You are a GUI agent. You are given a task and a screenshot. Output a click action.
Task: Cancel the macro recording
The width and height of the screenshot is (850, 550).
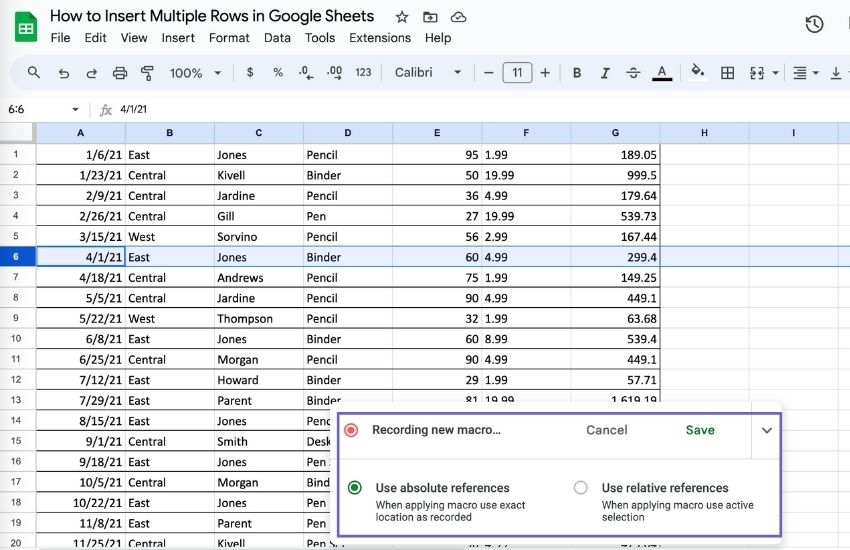pos(607,430)
